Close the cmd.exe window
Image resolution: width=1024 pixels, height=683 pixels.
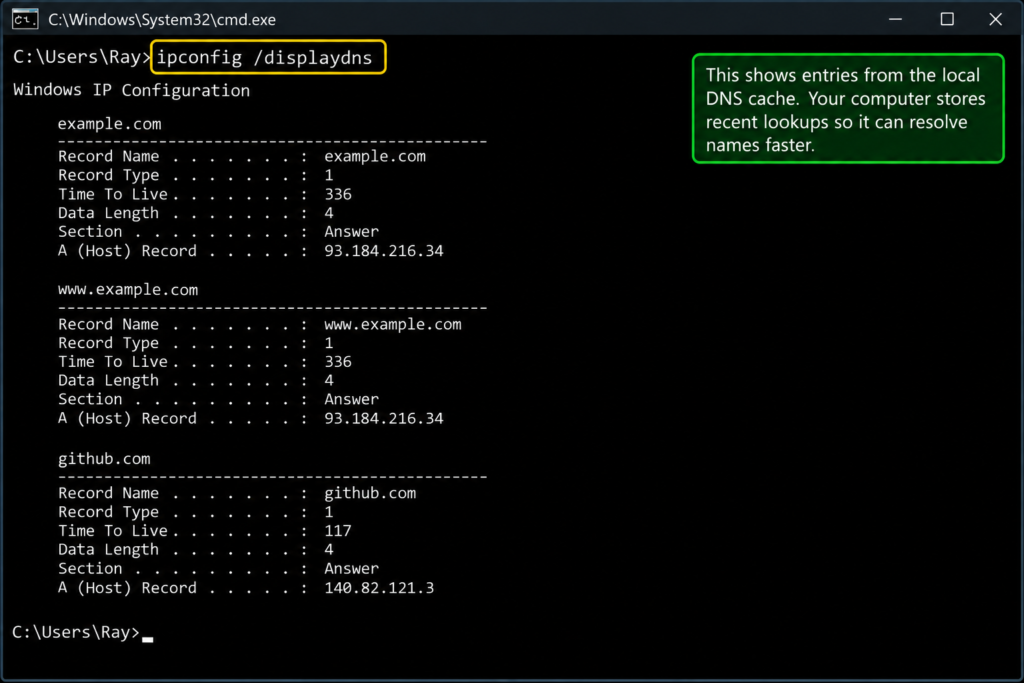[x=995, y=20]
